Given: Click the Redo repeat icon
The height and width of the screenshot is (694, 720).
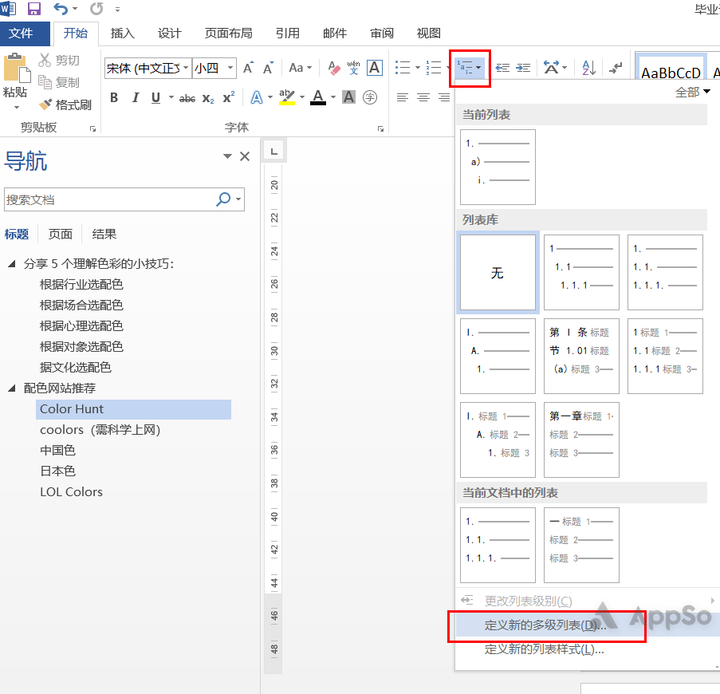Looking at the screenshot, I should click(96, 8).
